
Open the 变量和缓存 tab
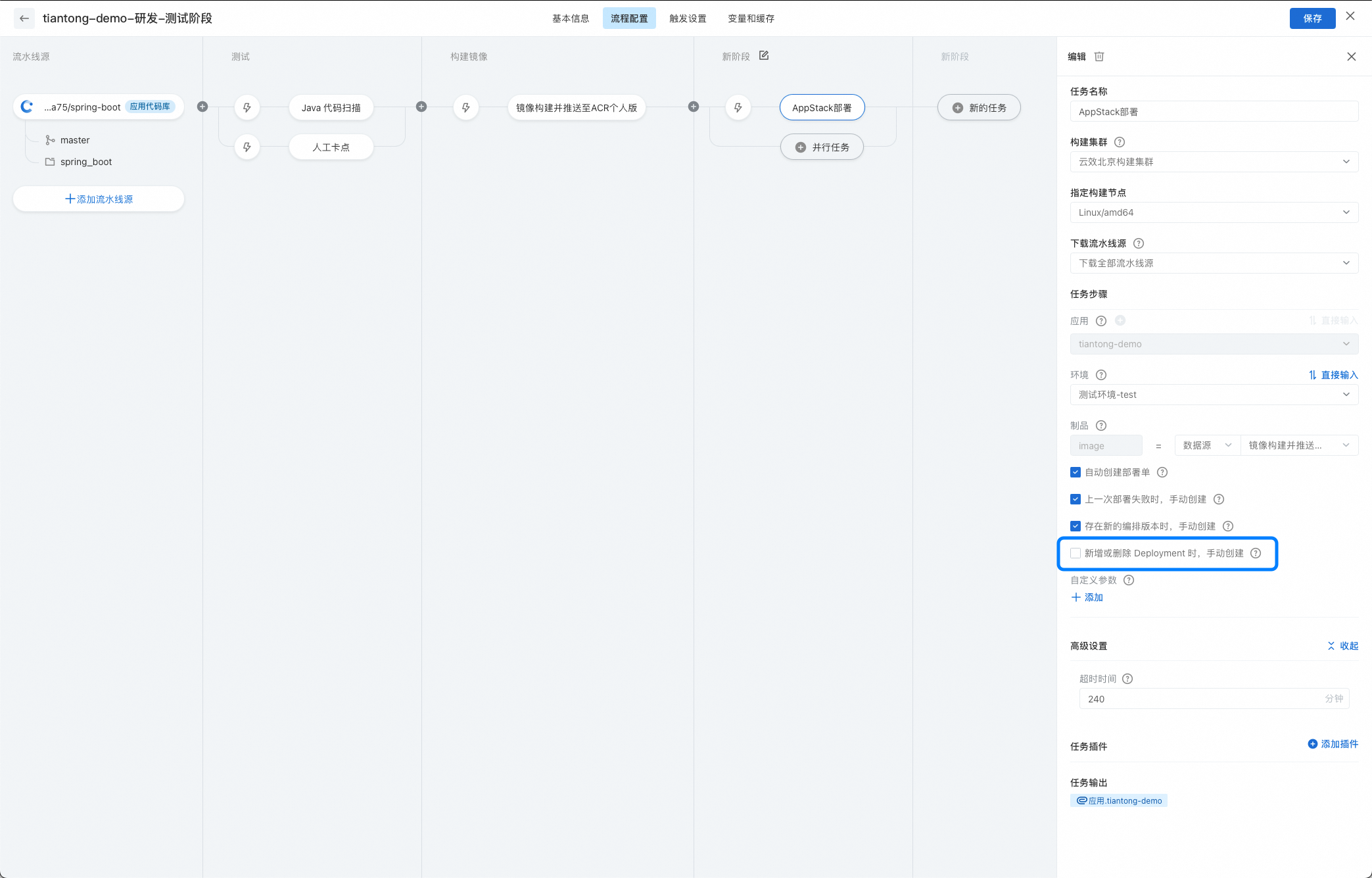751,18
